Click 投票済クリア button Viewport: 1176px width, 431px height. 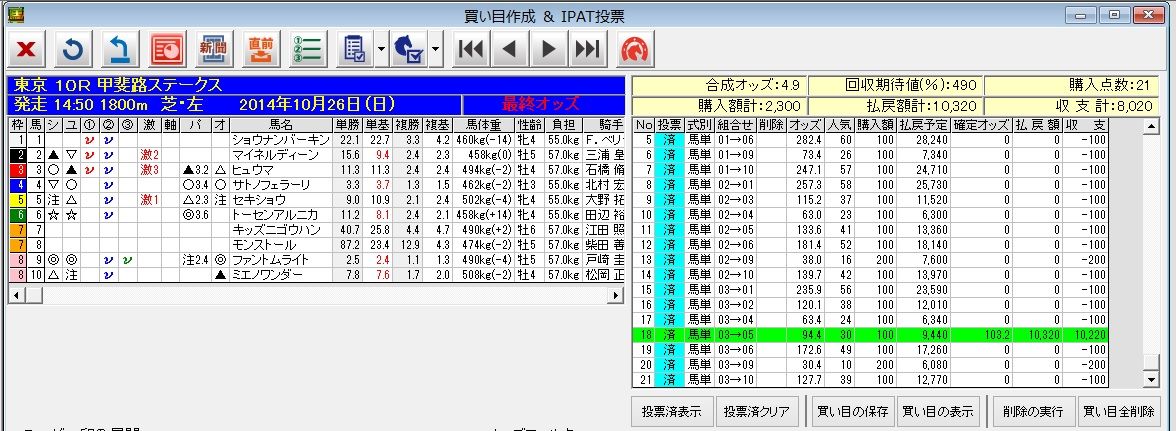click(x=757, y=412)
